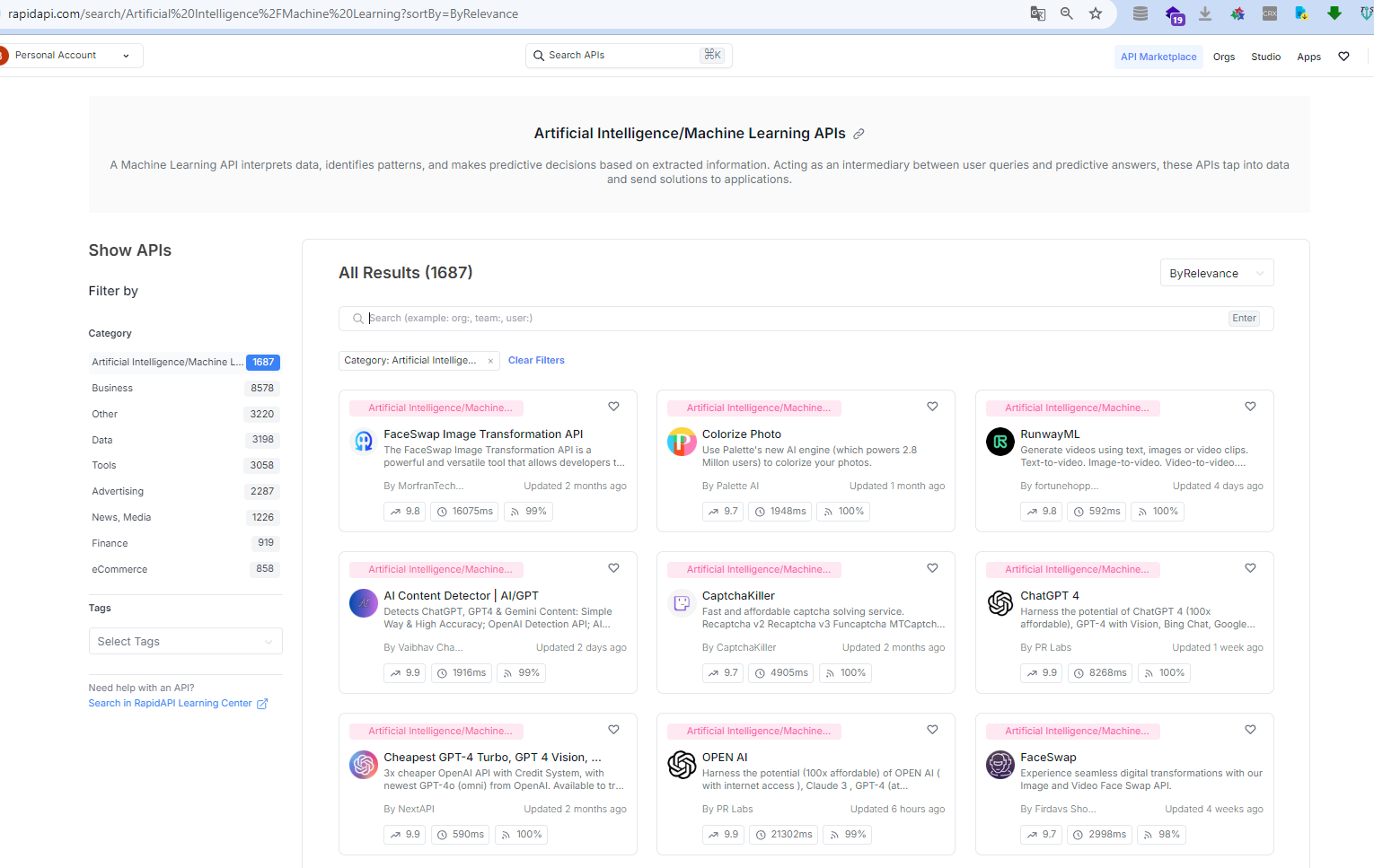Click the ChatGPT 4 logo icon

tap(1000, 603)
